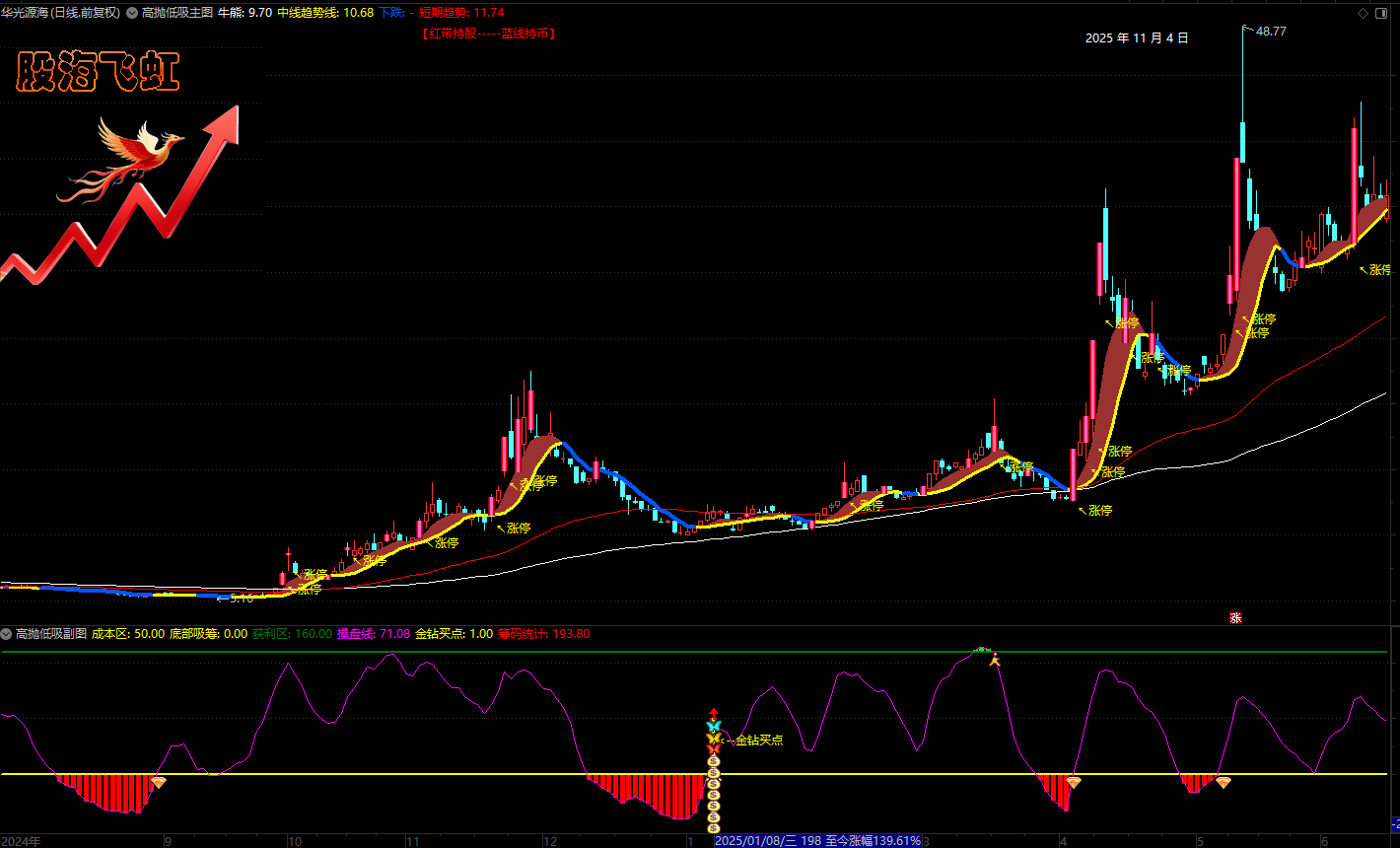Click the diamond icon at top right
The image size is (1400, 848).
[x=1363, y=13]
